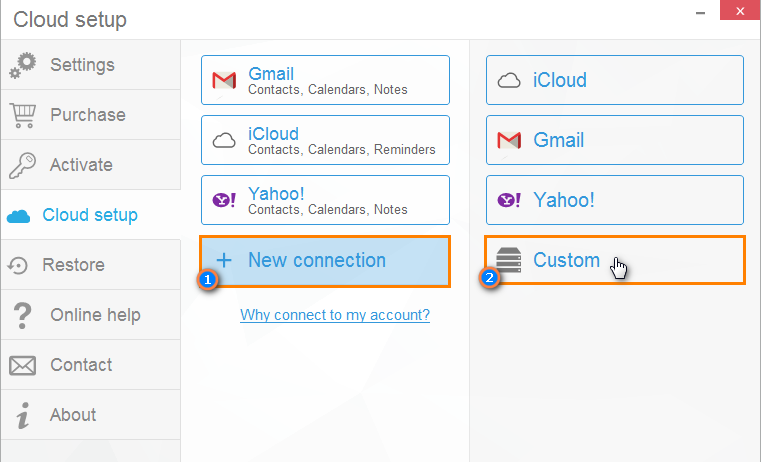Click the cloud icon on iCloud Reminders card
Viewport: 761px width, 462px height.
224,141
